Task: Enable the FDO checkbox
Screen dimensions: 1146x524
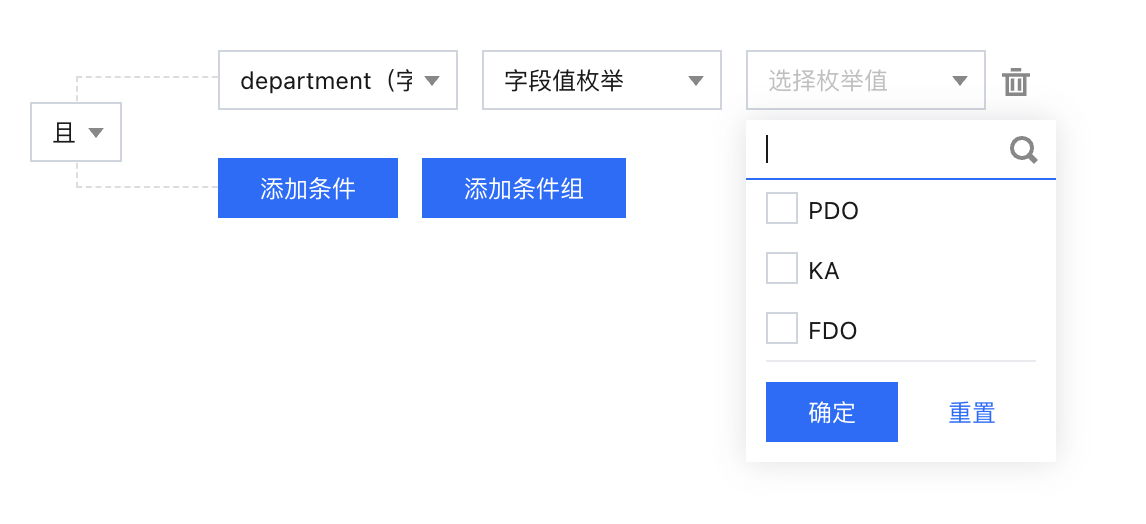Action: coord(781,328)
